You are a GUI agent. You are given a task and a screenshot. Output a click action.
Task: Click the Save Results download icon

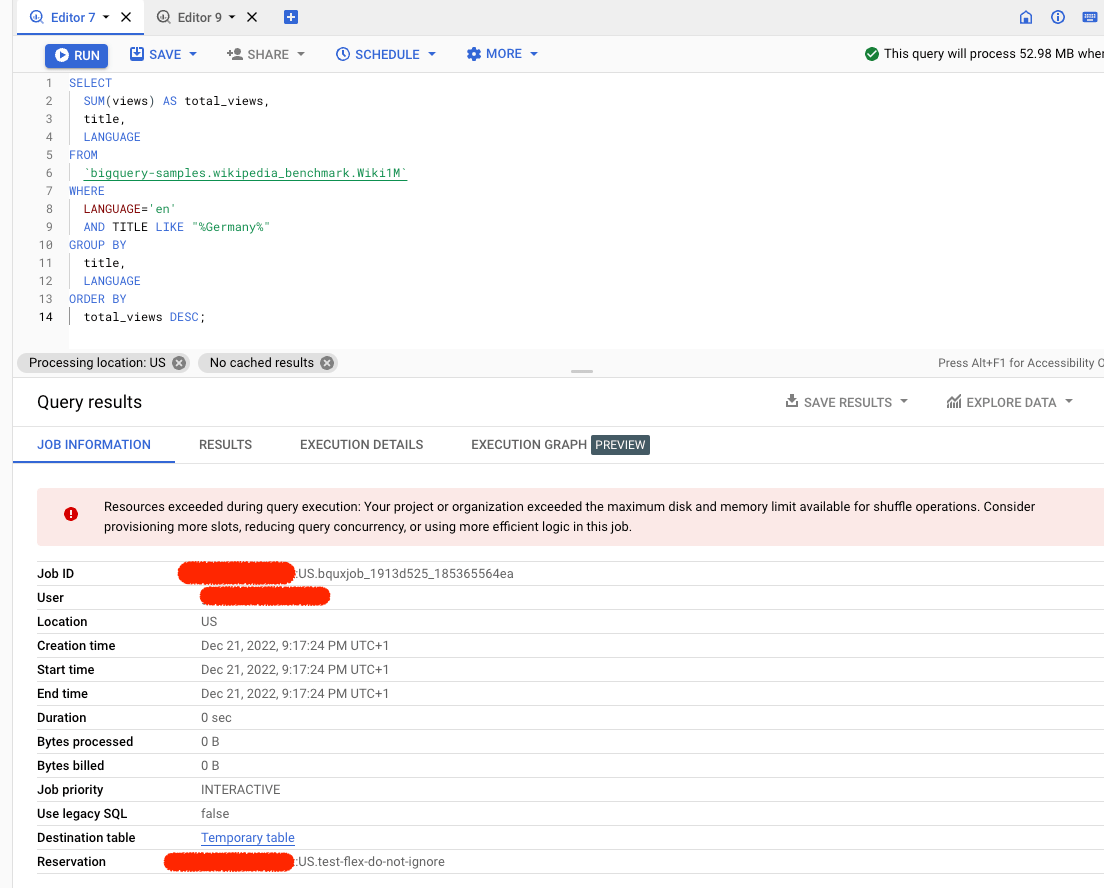pos(791,402)
